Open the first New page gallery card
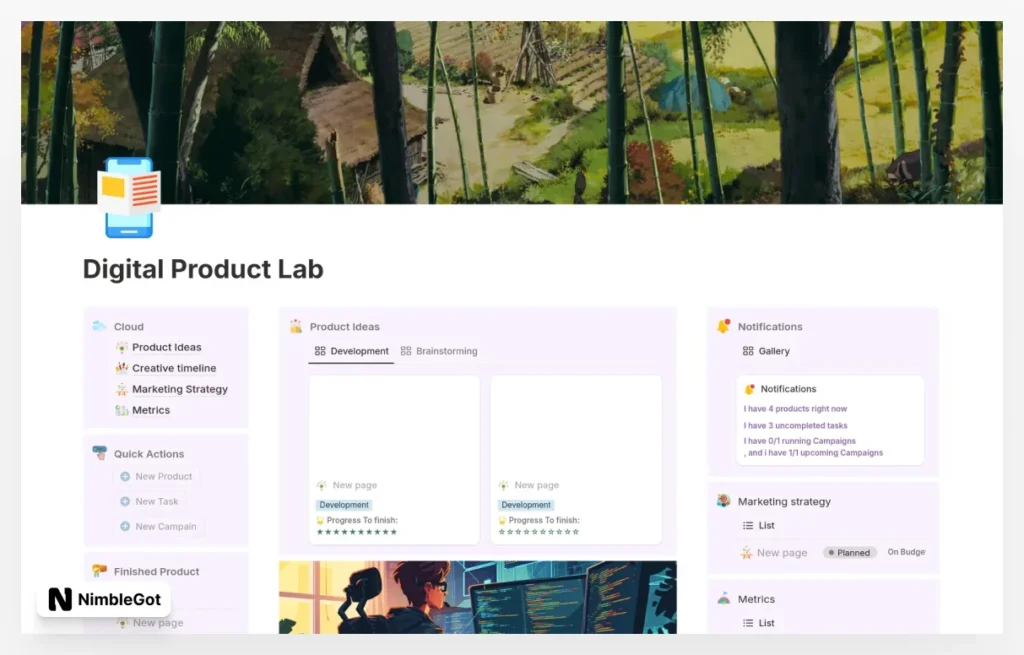 click(x=394, y=459)
